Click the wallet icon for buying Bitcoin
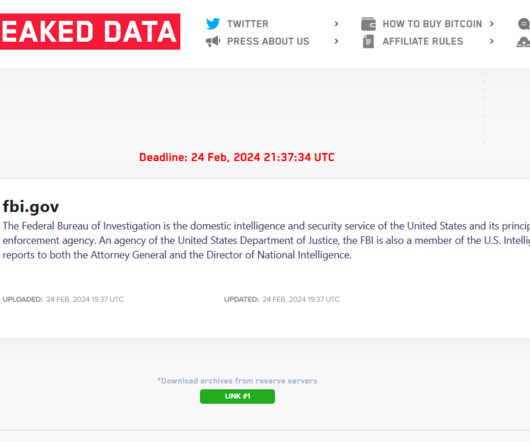The image size is (530, 442). [368, 24]
